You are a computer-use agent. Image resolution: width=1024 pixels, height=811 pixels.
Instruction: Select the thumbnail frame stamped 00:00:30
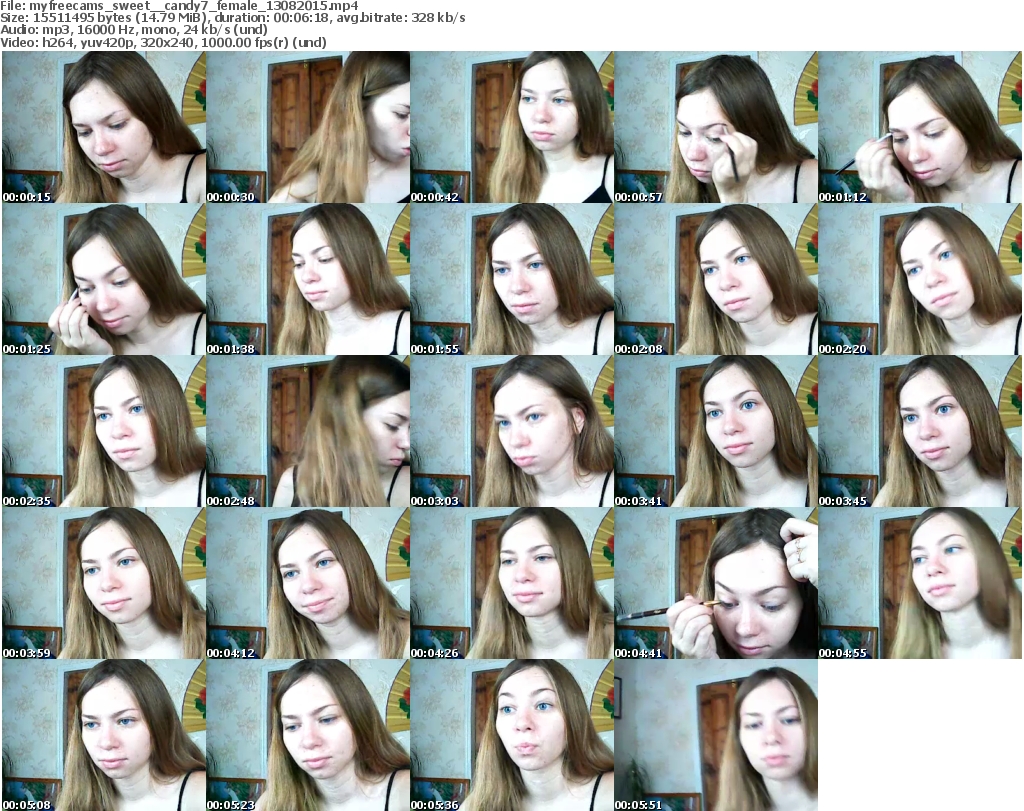(x=308, y=127)
